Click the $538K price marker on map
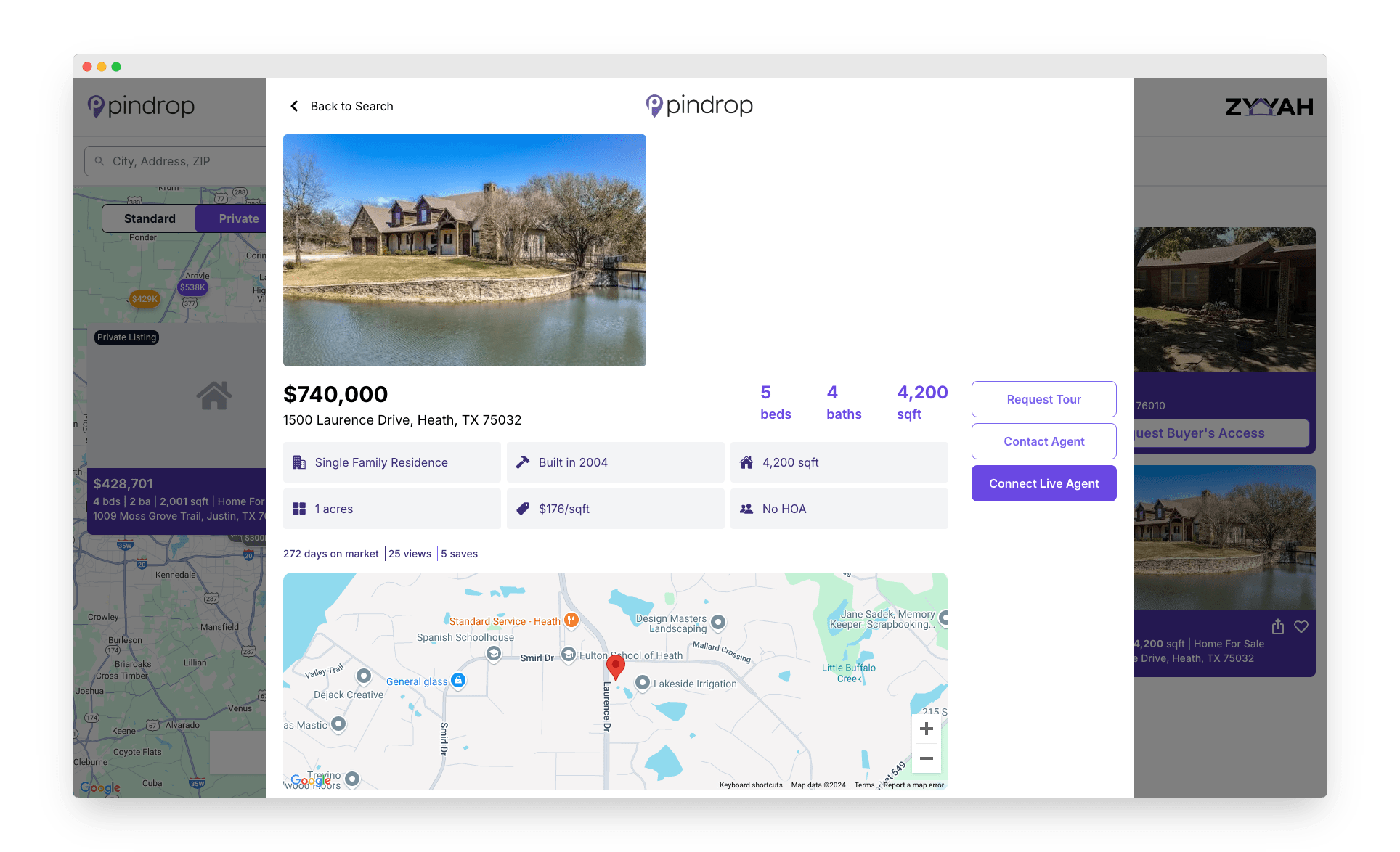This screenshot has height=852, width=1400. tap(192, 287)
